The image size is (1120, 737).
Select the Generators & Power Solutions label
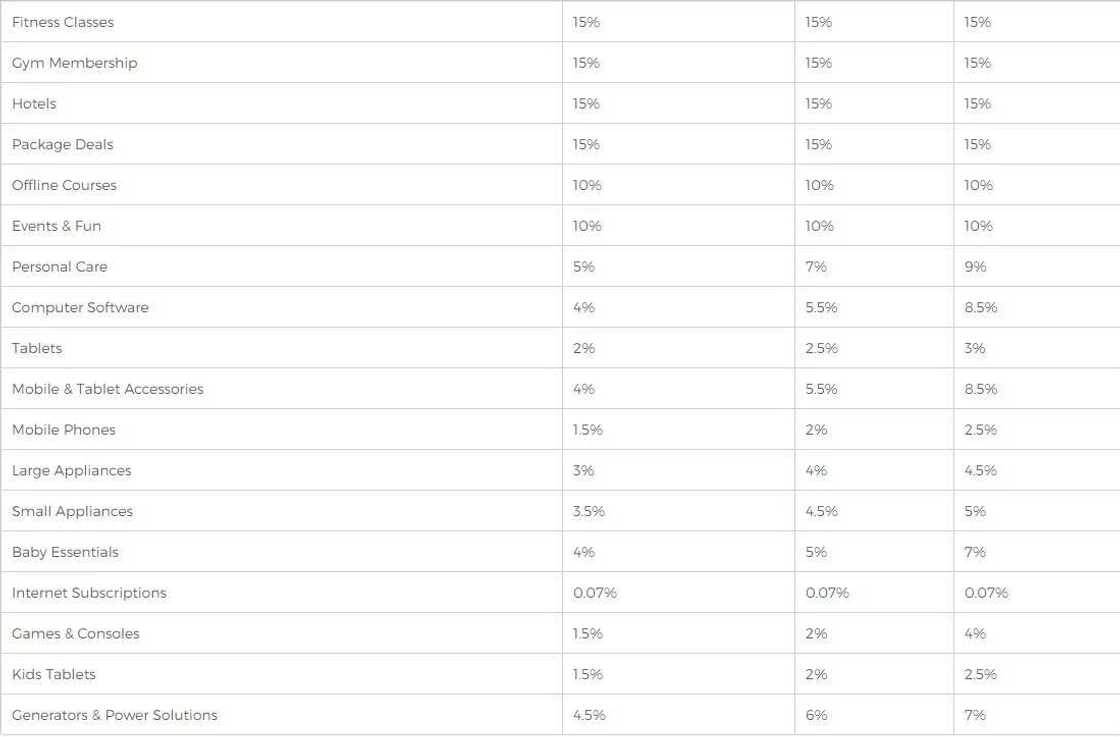click(114, 715)
